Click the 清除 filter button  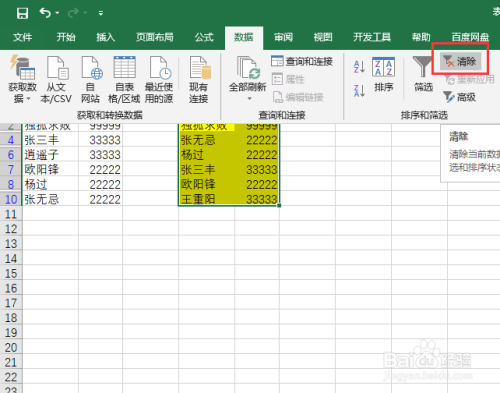[460, 61]
